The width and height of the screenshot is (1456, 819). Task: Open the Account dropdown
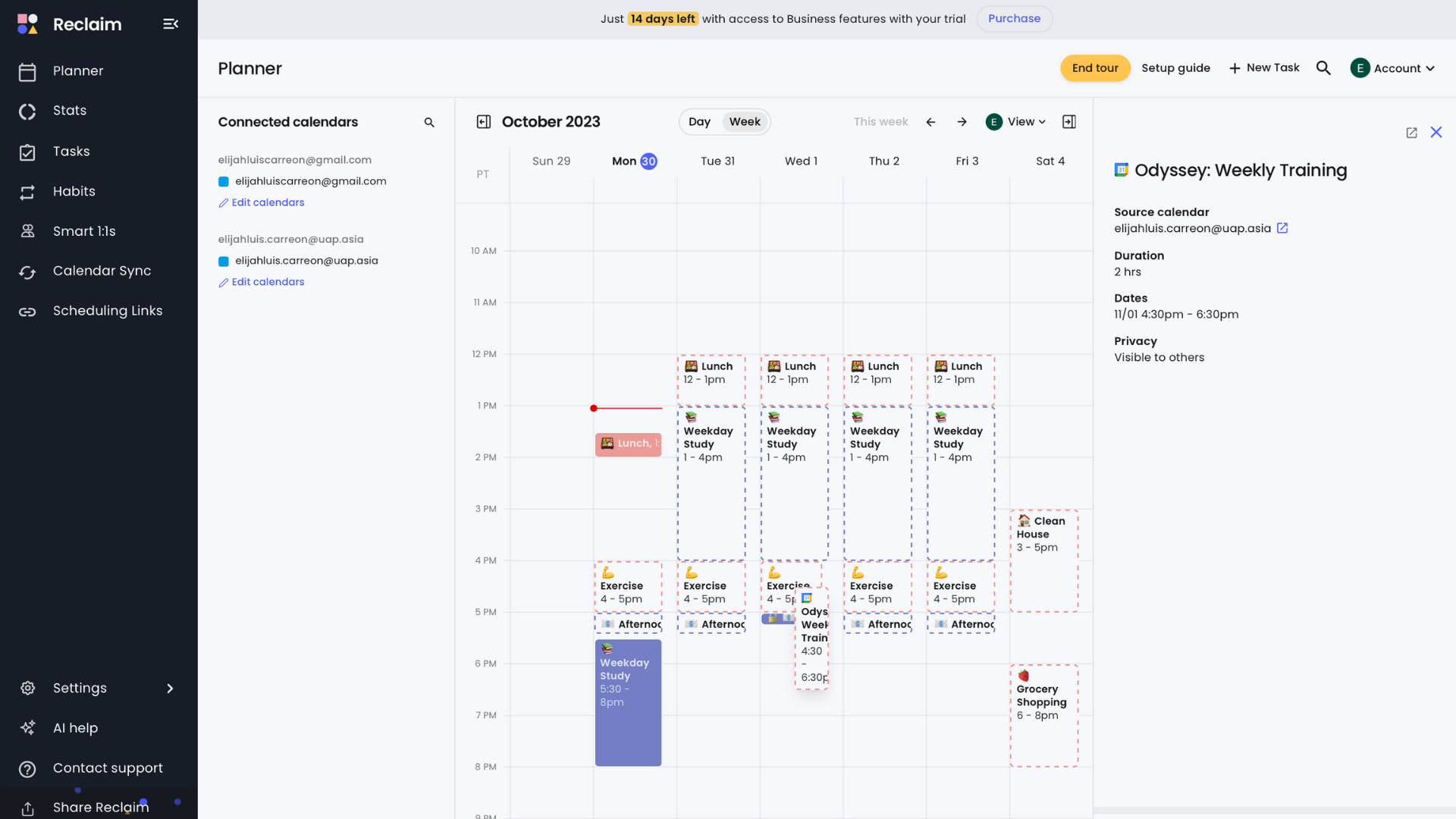[x=1393, y=68]
